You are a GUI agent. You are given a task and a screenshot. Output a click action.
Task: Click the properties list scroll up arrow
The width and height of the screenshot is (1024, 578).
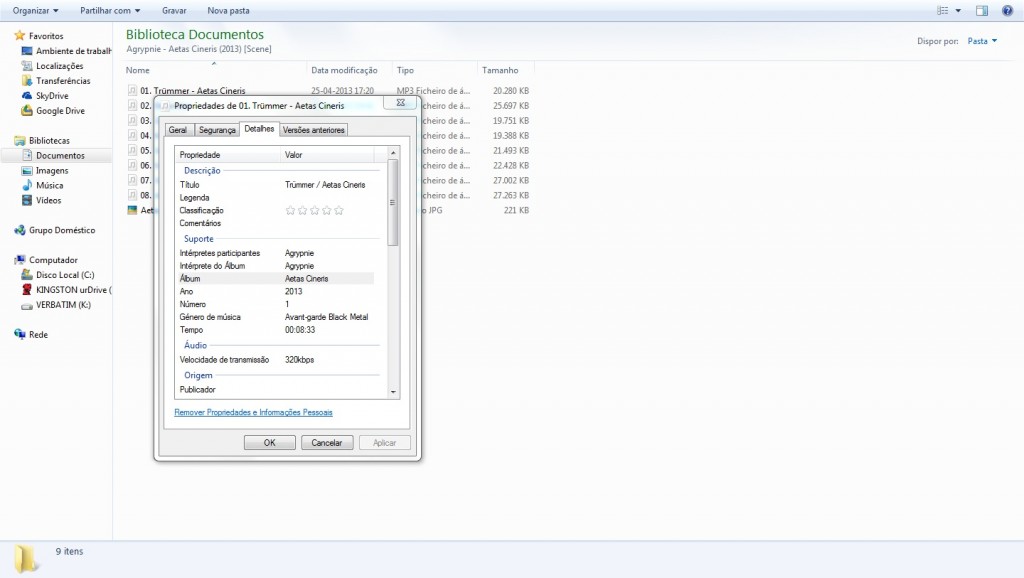point(393,153)
